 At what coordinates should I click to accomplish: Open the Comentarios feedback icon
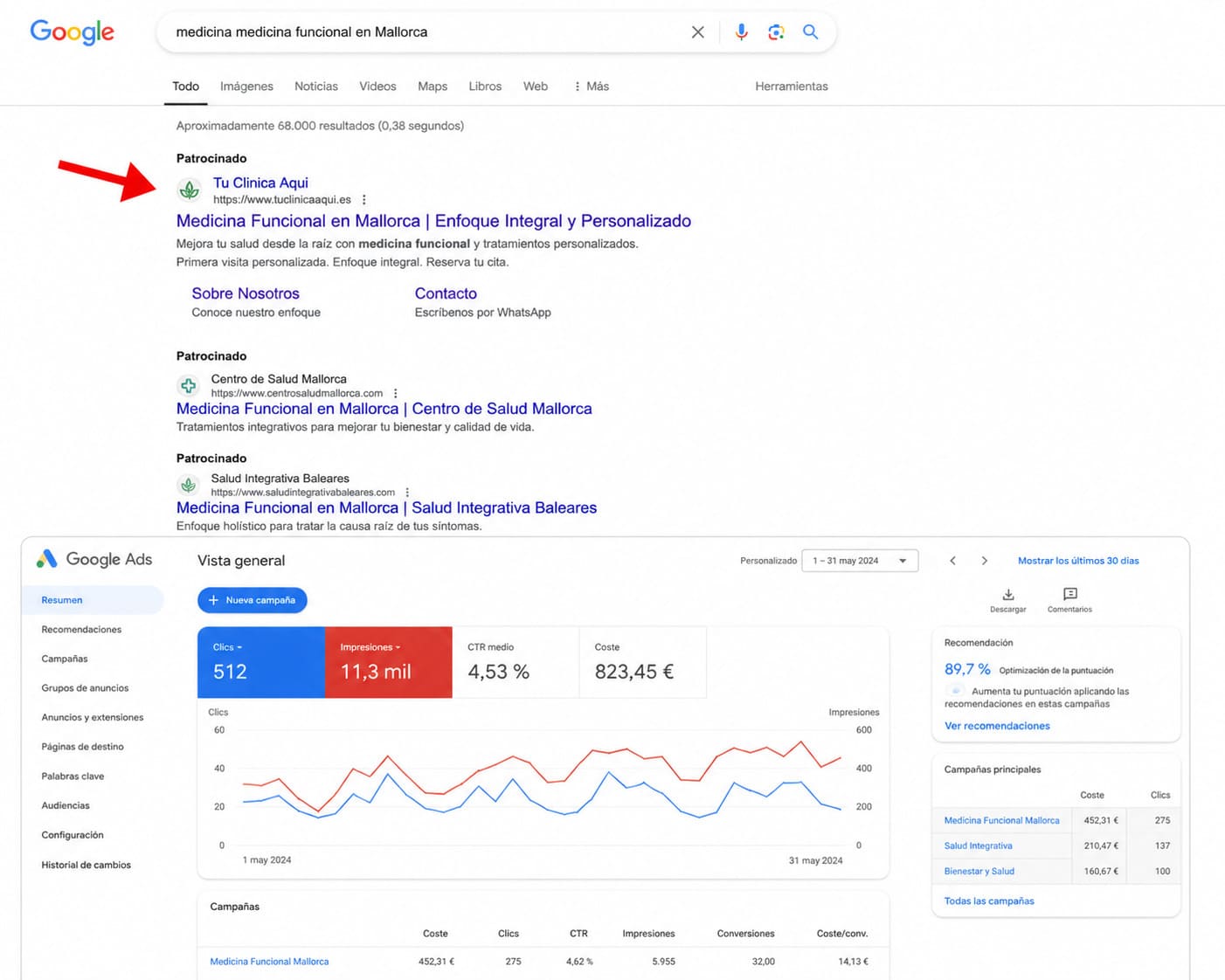click(x=1070, y=594)
